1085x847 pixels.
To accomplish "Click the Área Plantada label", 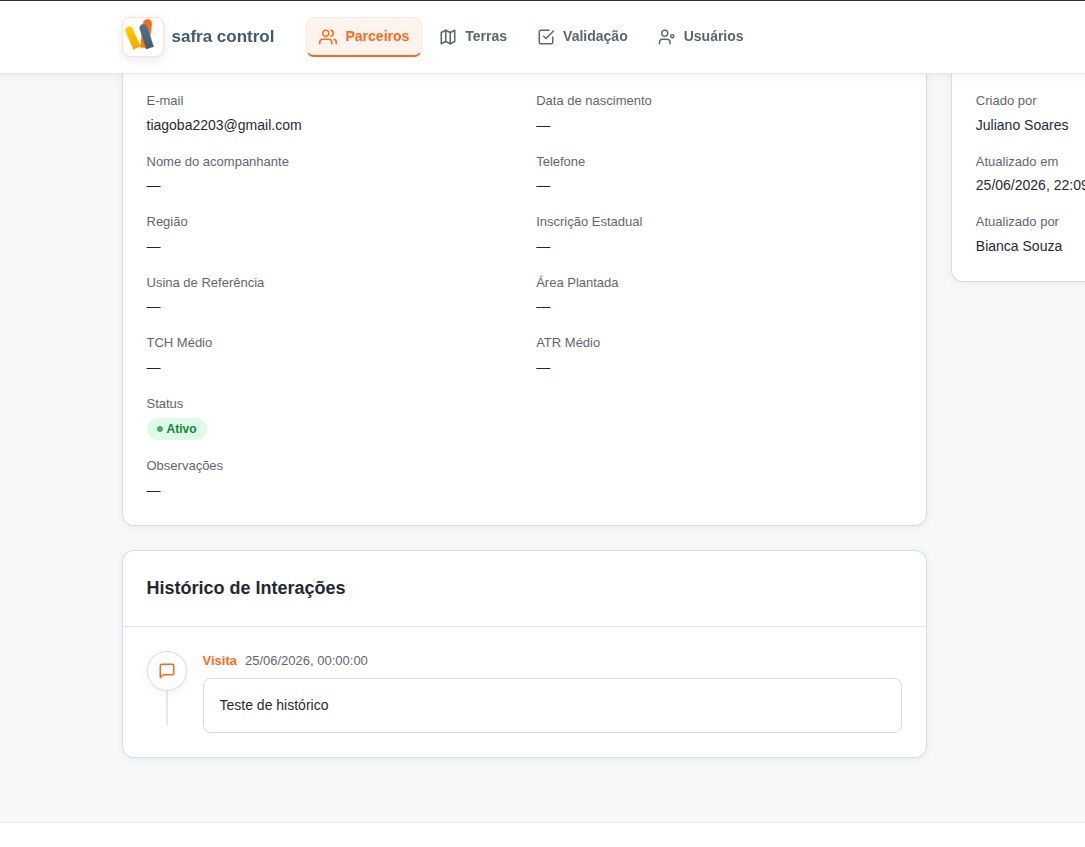I will pyautogui.click(x=577, y=282).
